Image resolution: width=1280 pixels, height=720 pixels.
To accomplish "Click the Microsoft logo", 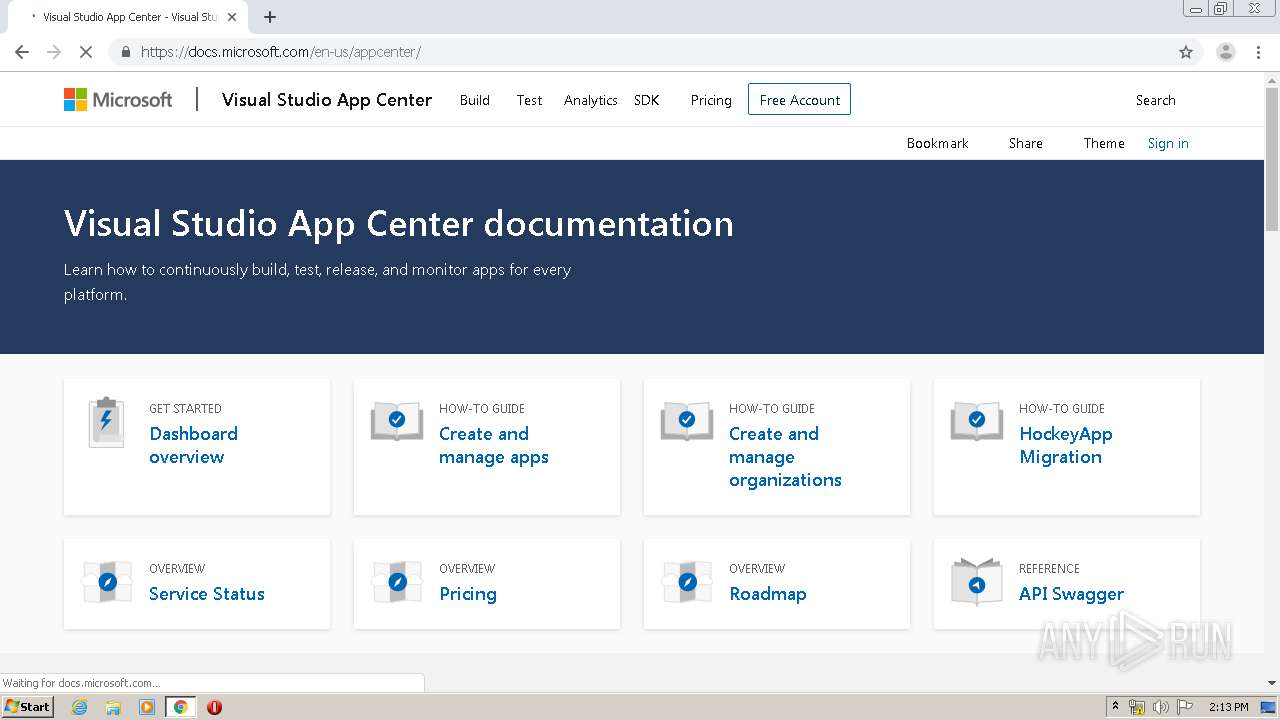I will pos(118,99).
